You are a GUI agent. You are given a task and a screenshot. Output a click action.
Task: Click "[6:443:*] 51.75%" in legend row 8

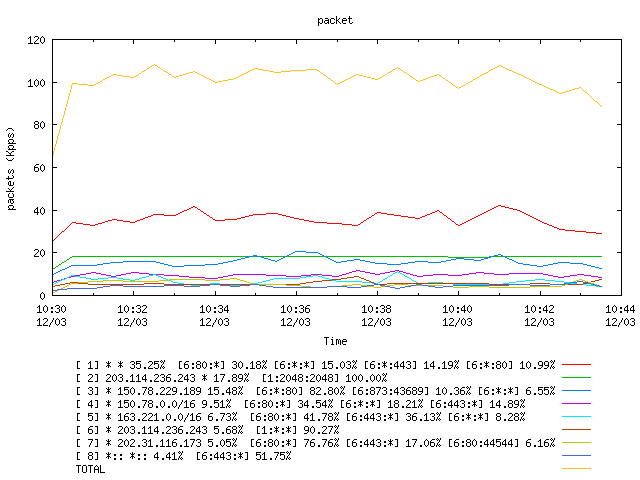243,456
